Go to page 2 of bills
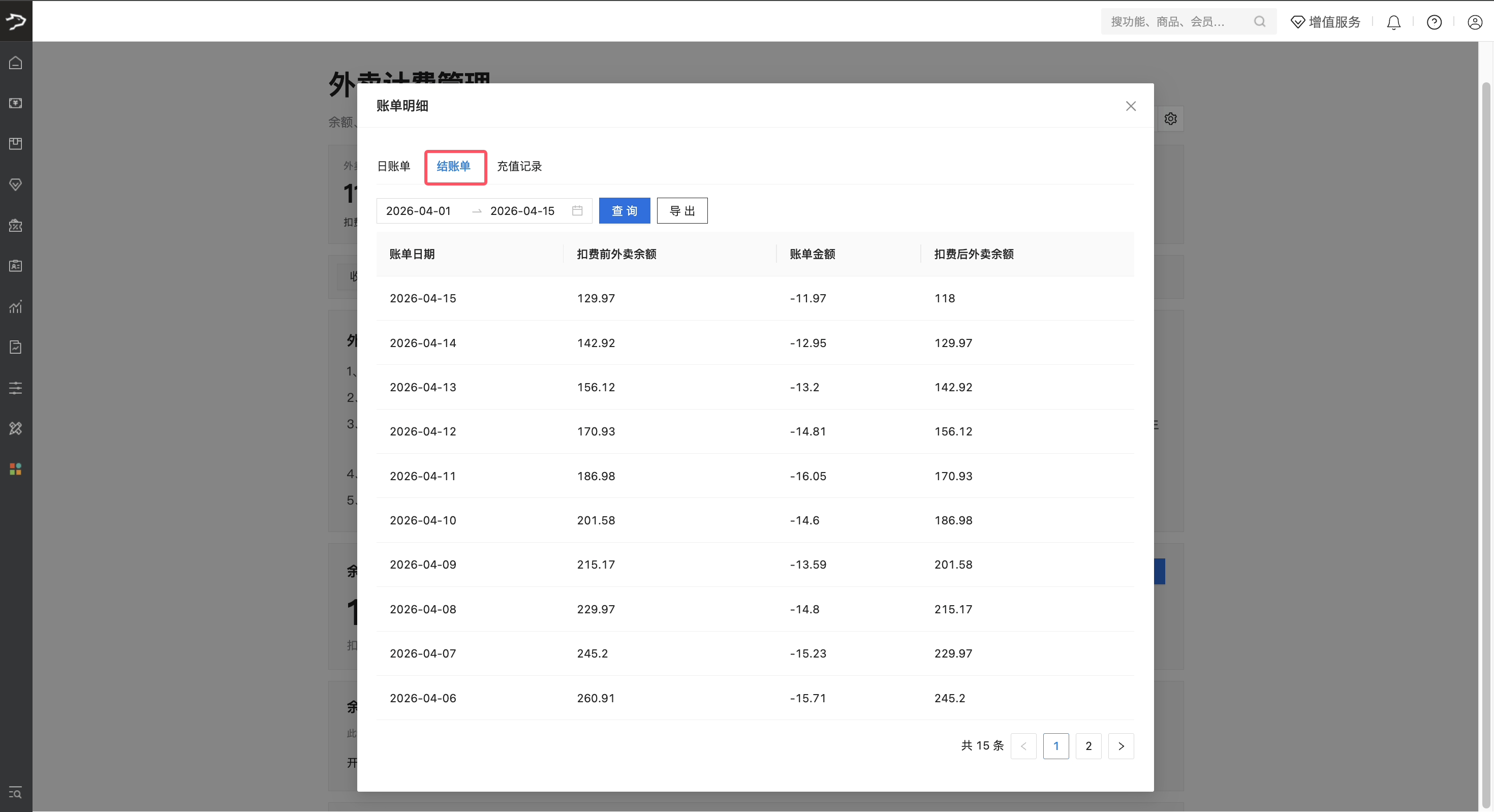 (1088, 746)
